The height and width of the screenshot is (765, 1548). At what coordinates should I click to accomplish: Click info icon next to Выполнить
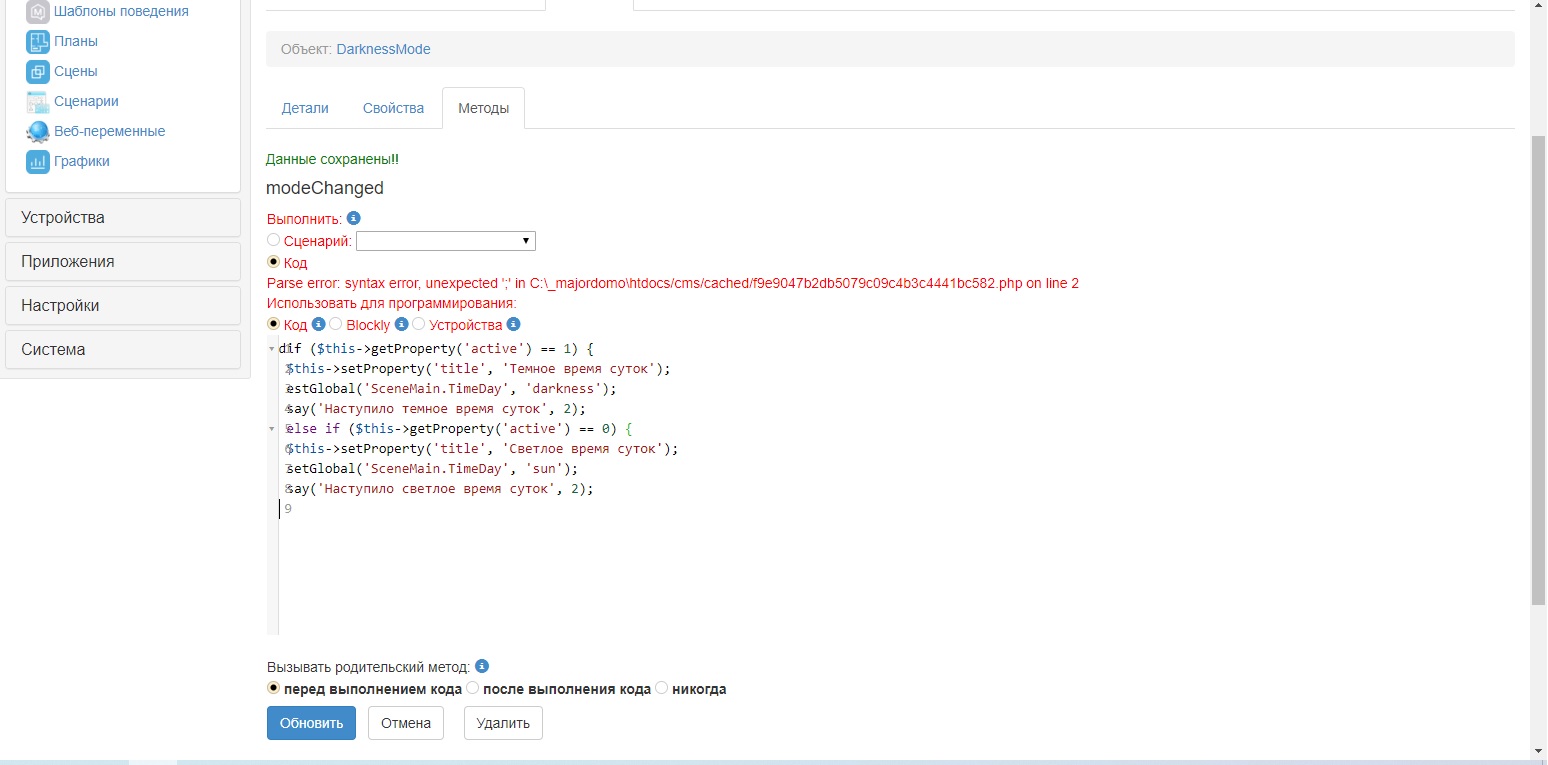click(x=353, y=219)
